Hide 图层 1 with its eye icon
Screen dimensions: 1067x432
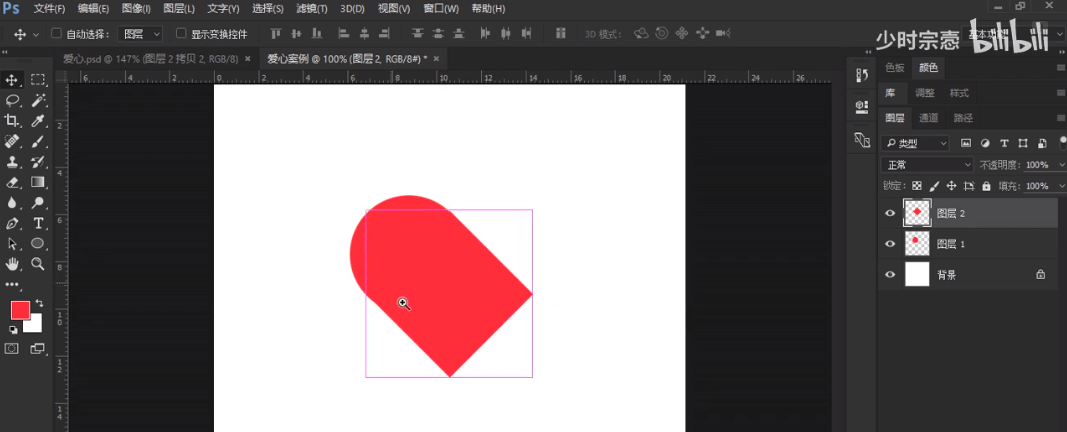click(890, 244)
